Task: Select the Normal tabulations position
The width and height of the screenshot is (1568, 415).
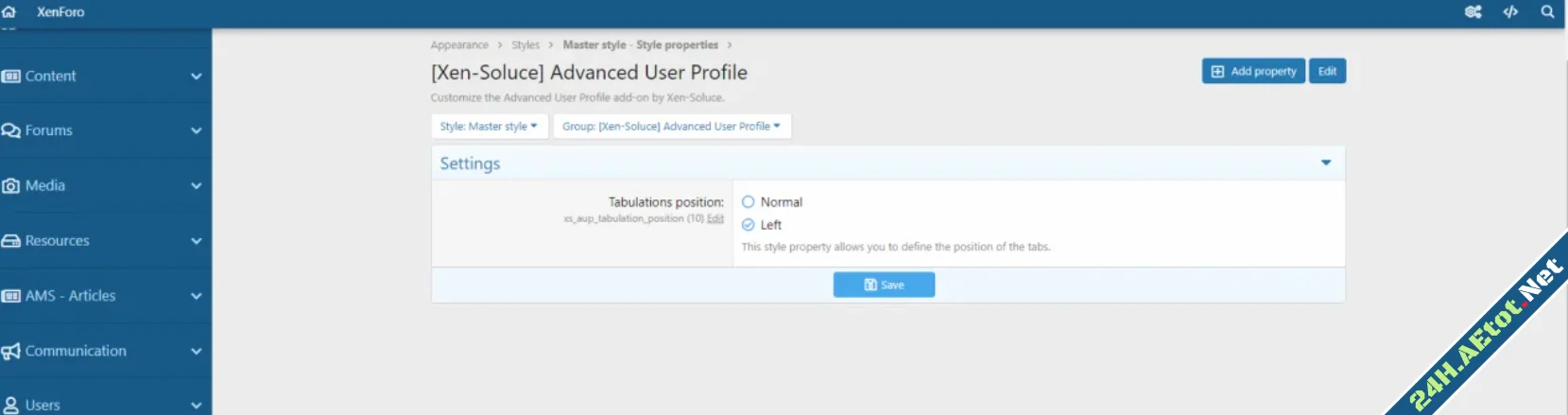Action: click(x=749, y=202)
